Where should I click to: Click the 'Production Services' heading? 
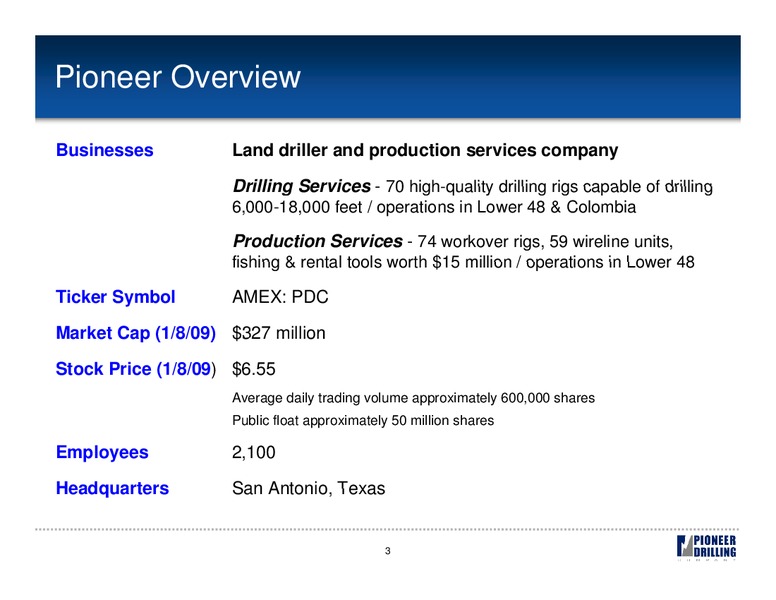(x=317, y=241)
